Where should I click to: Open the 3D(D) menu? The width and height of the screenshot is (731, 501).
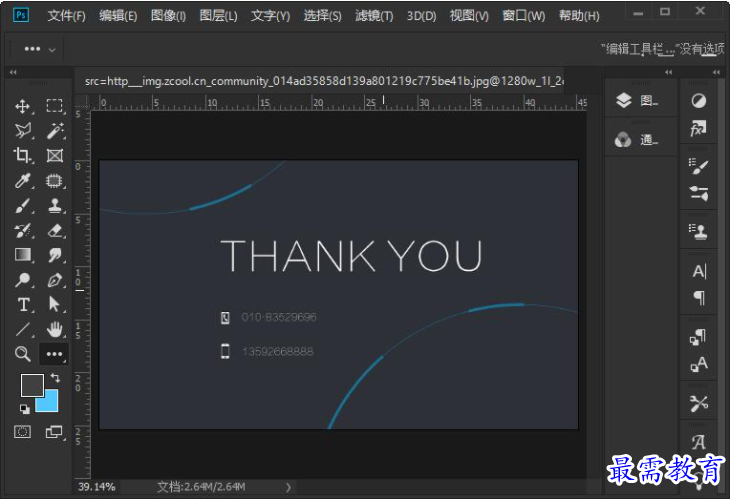(421, 16)
